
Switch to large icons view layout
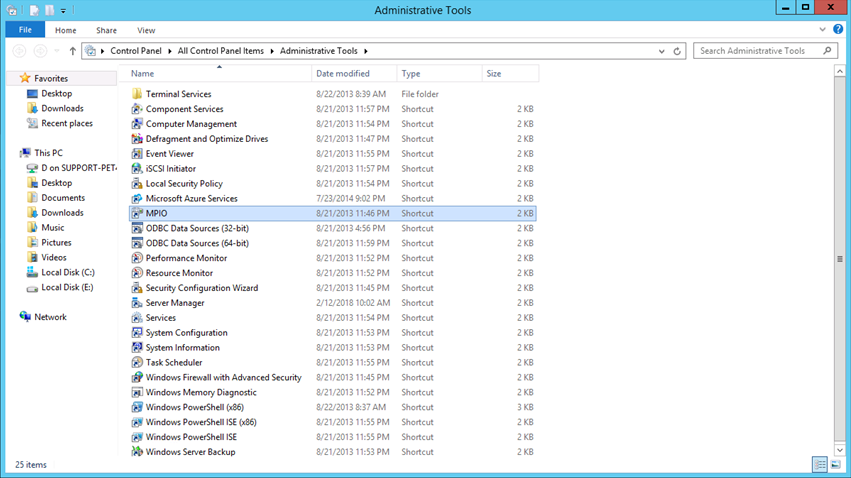pyautogui.click(x=835, y=465)
